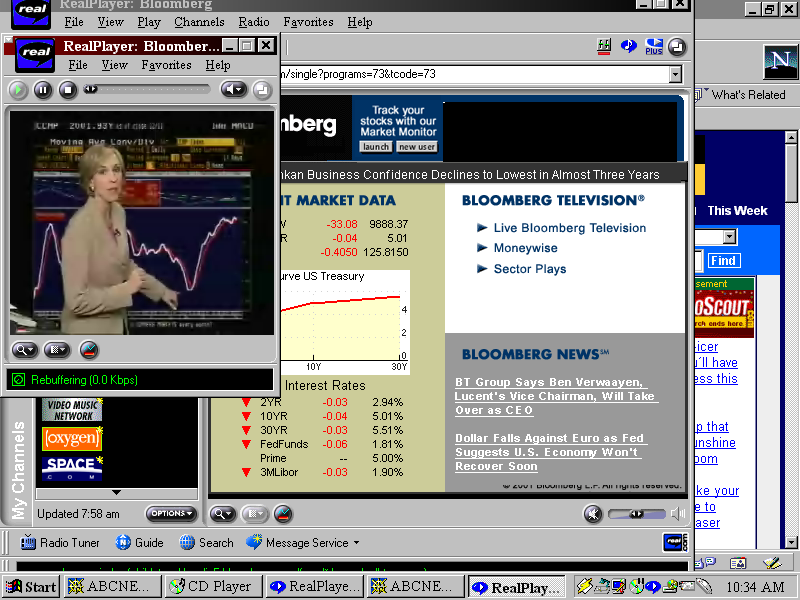Open the Options dropdown in My Channels
Viewport: 800px width, 600px height.
click(x=171, y=514)
